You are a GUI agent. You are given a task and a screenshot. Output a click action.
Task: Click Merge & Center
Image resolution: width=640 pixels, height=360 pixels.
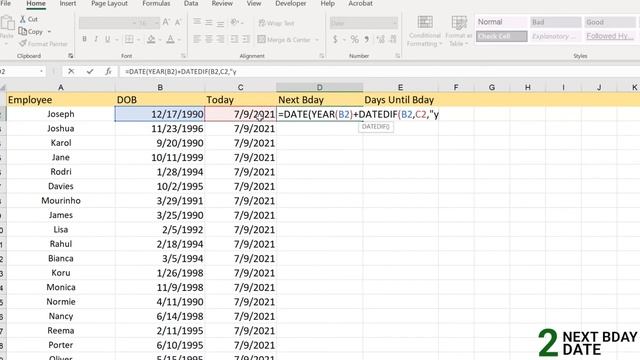(x=284, y=40)
